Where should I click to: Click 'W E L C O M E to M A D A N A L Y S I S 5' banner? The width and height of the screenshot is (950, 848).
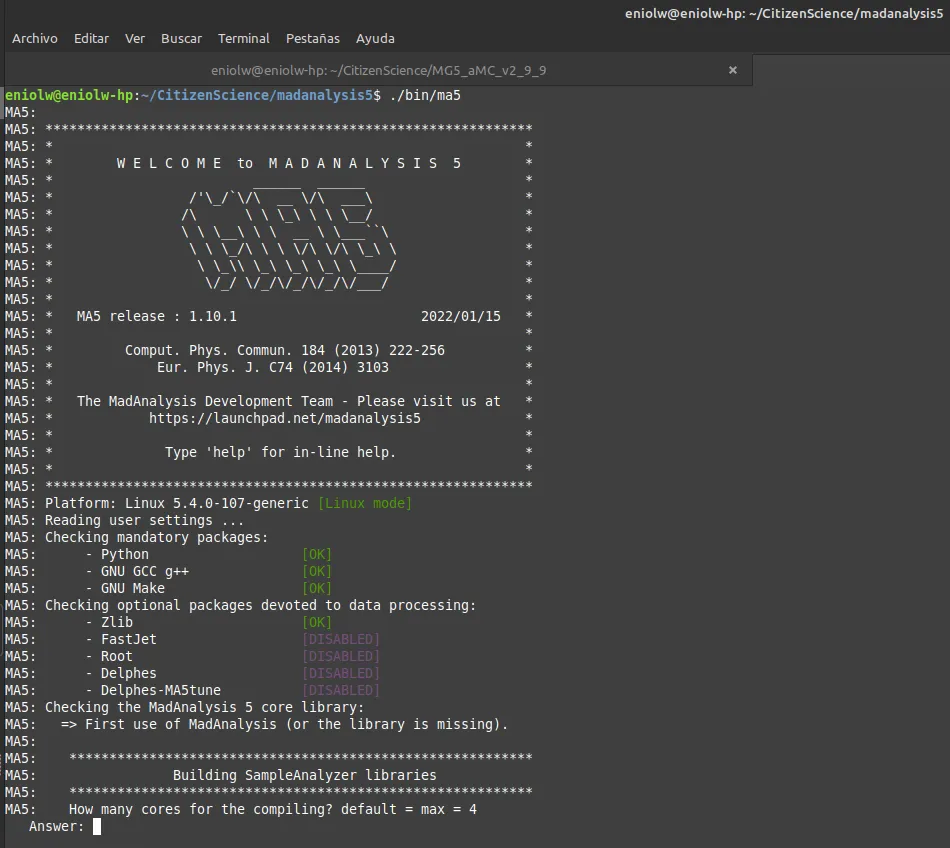tap(289, 164)
